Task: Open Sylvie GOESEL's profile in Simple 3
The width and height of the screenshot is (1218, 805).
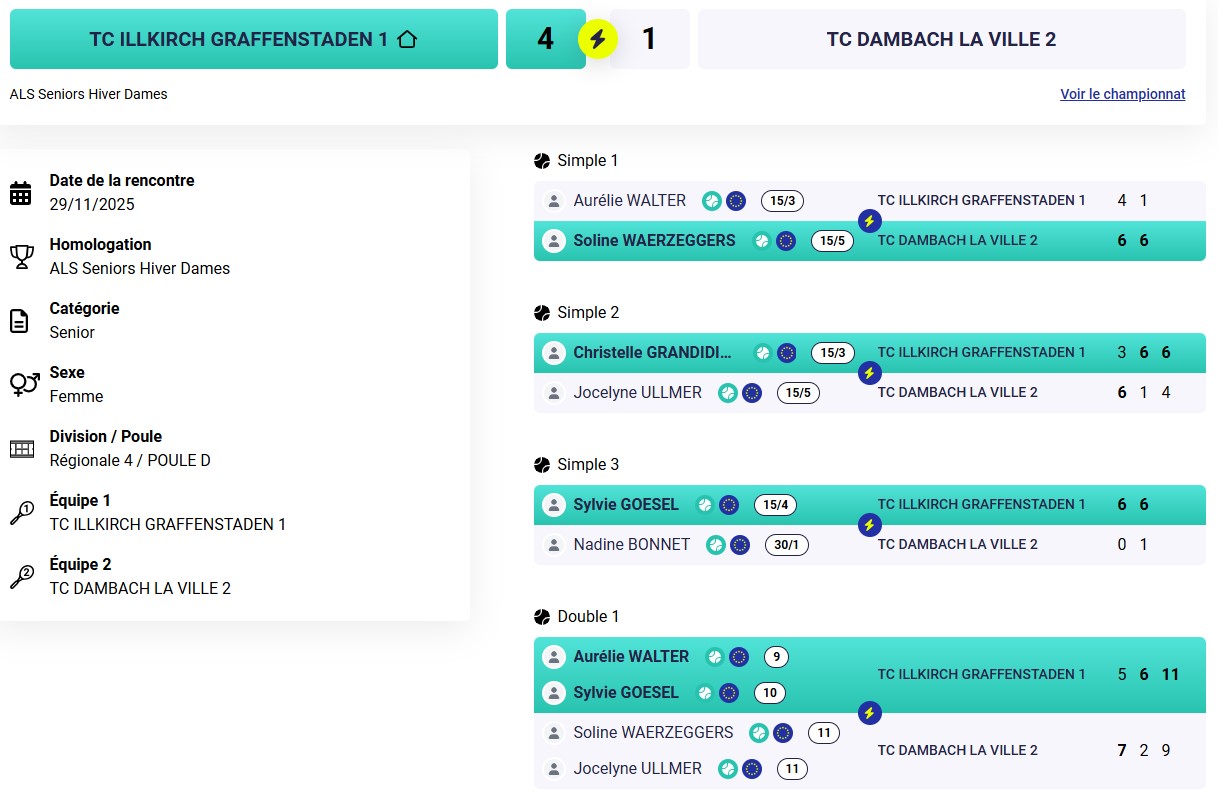Action: pos(626,504)
